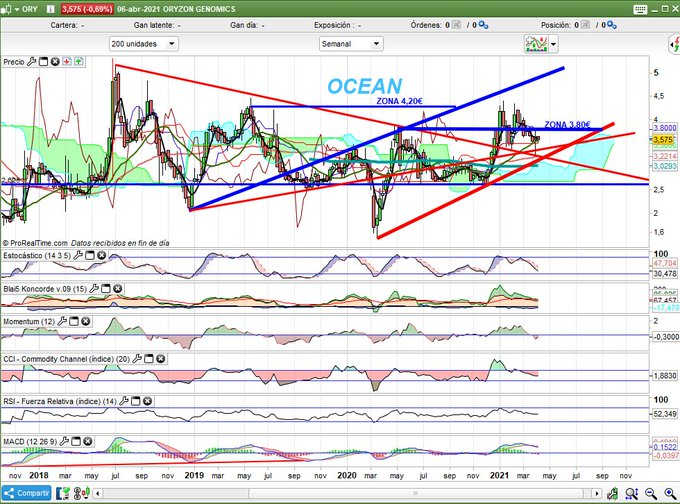
Task: Click the zoom in magnifier
Action: 670,493
